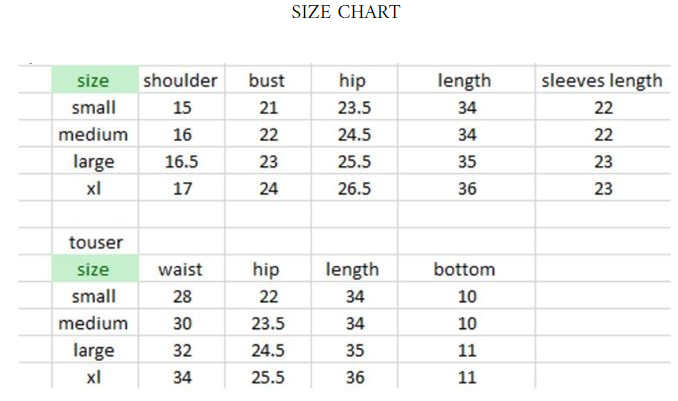Click the shoulder value 16.5 for large
This screenshot has width=678, height=401.
pos(181,162)
